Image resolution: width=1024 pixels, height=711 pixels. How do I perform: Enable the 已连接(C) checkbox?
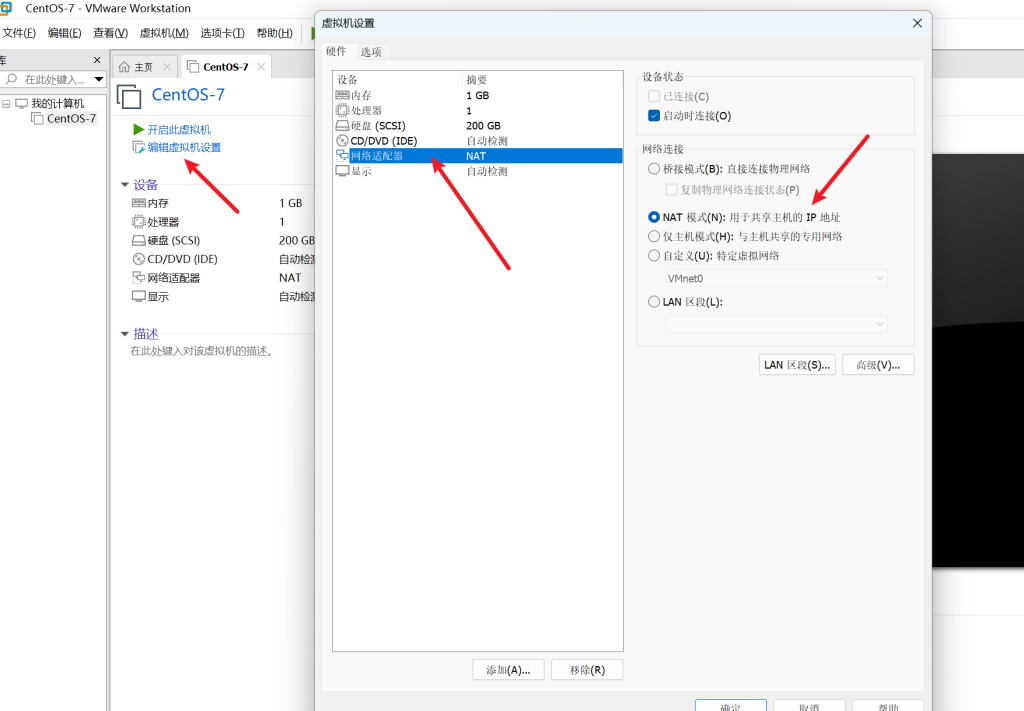(654, 96)
